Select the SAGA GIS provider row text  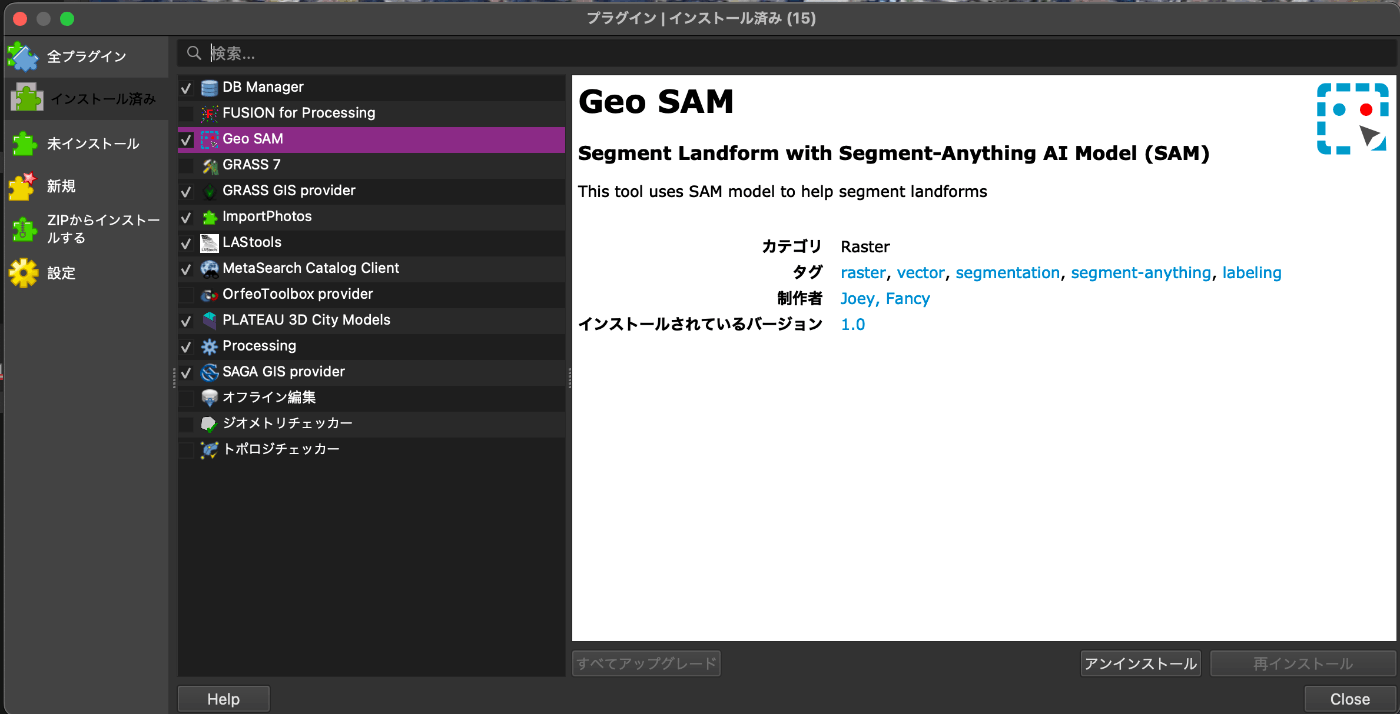284,372
